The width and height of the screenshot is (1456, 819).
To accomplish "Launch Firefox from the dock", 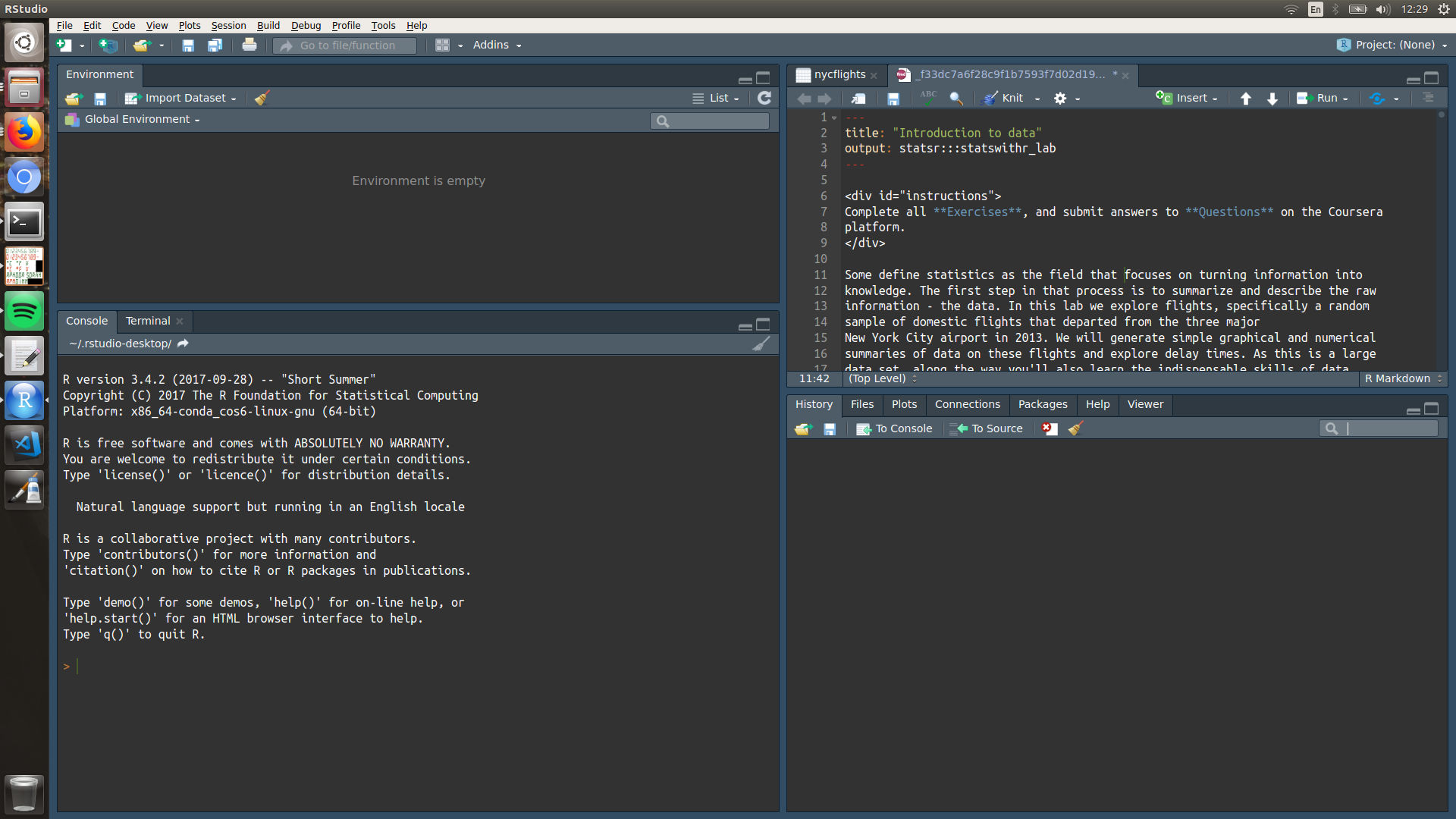I will pyautogui.click(x=24, y=131).
